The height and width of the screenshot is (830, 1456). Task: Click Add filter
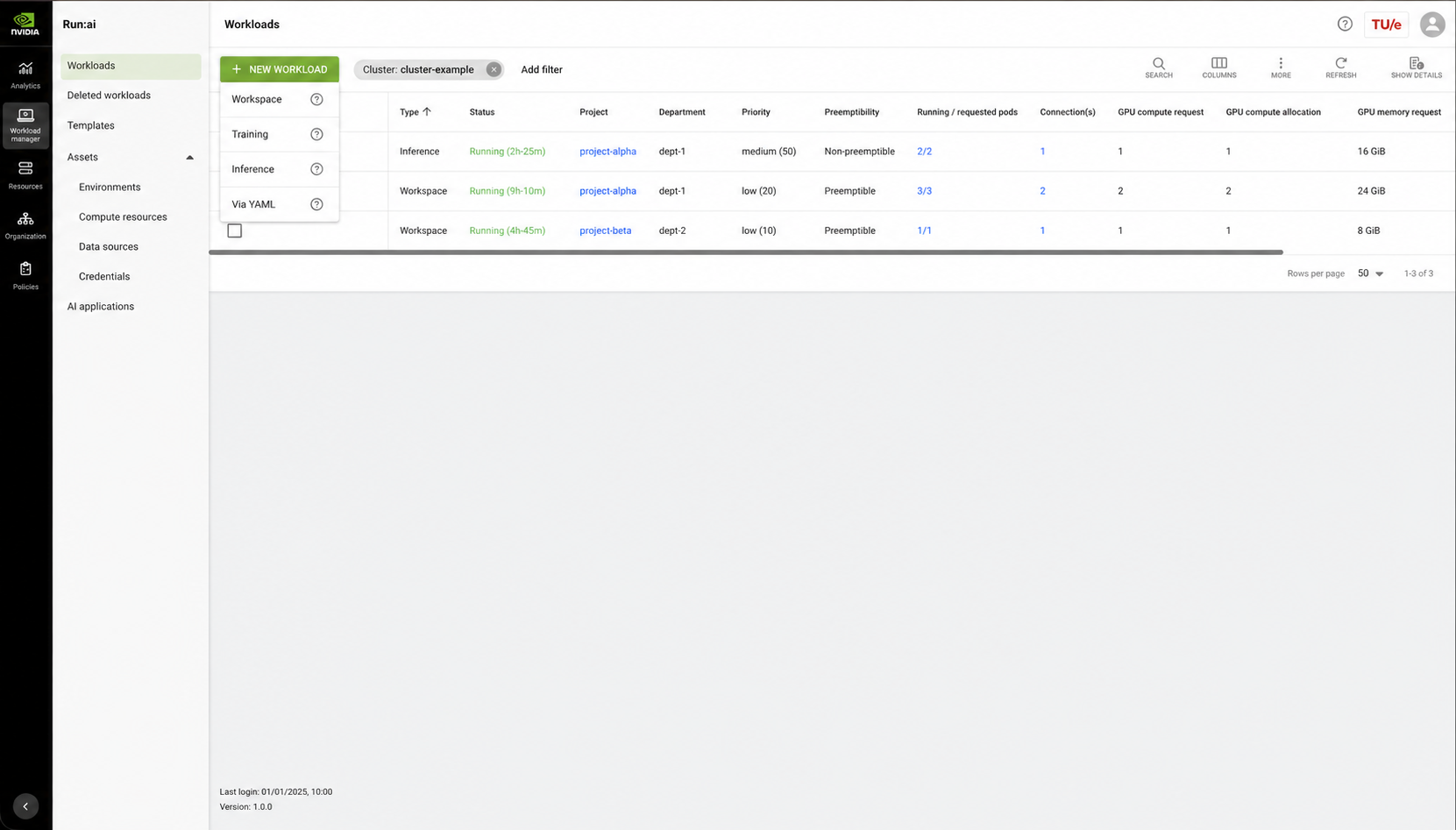tap(542, 69)
